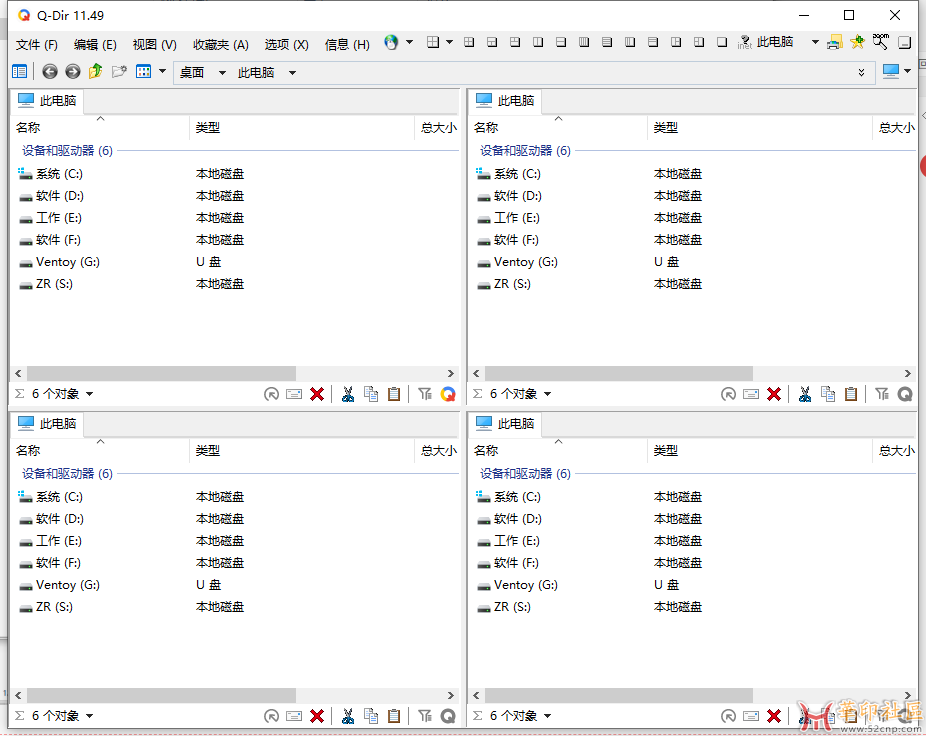Viewport: 926px width, 736px height.
Task: Click the horizontal scrollbar in the bottom-left pane
Action: (x=160, y=695)
